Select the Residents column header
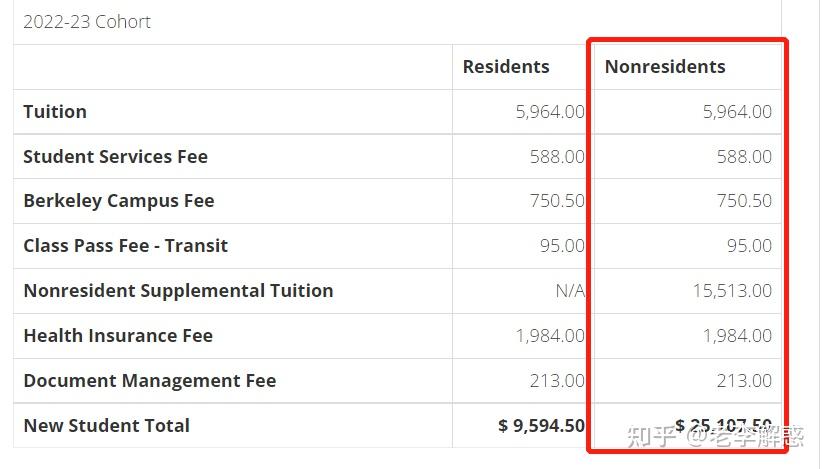The image size is (825, 469). [506, 67]
